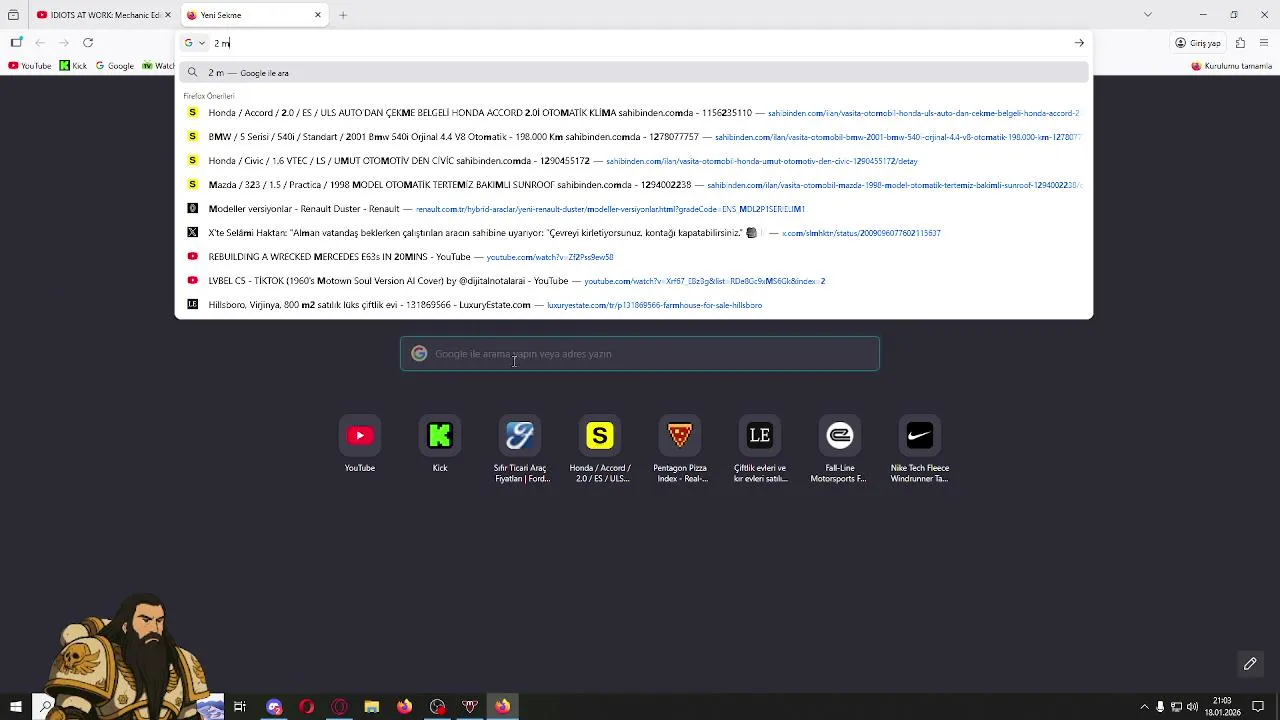This screenshot has height=720, width=1280.
Task: Open the Opera GX taskbar icon
Action: pyautogui.click(x=339, y=707)
